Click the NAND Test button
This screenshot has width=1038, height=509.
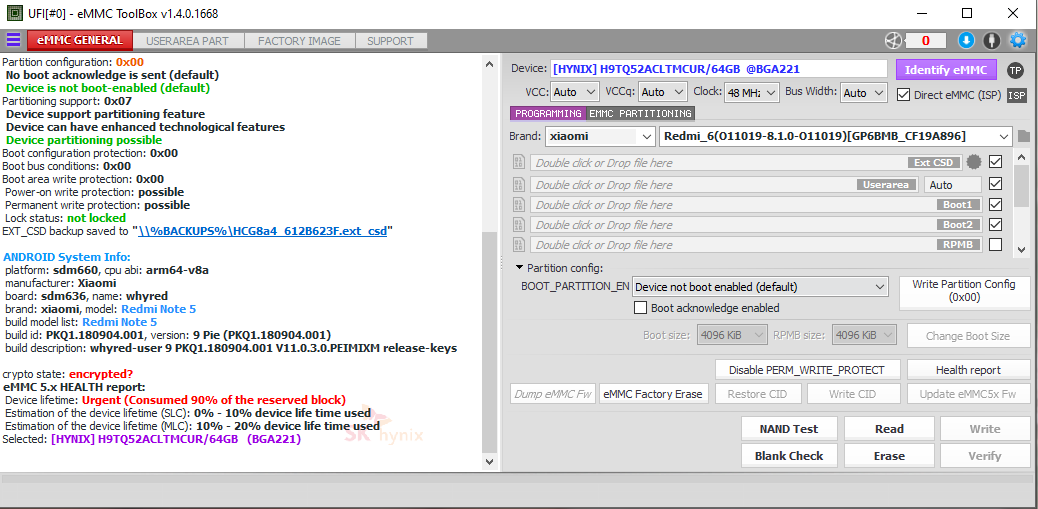[x=788, y=429]
